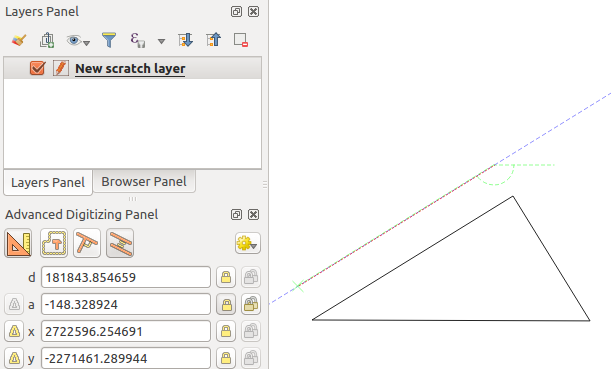Enable advanced digitizing tools set-square icon
The height and width of the screenshot is (369, 611).
(x=18, y=244)
